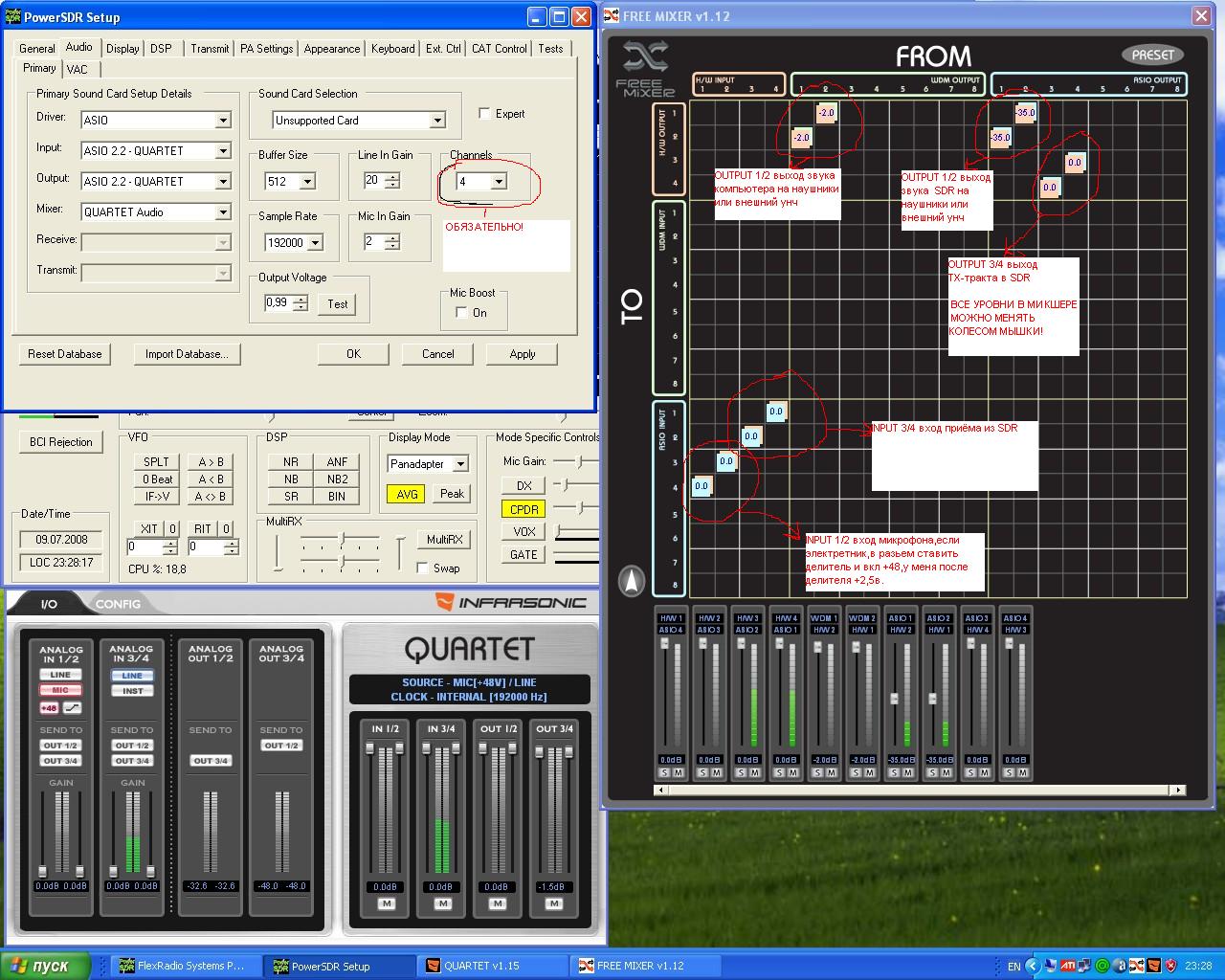Open the CONFIG tab in Quartet
The width and height of the screenshot is (1225, 980).
(118, 604)
